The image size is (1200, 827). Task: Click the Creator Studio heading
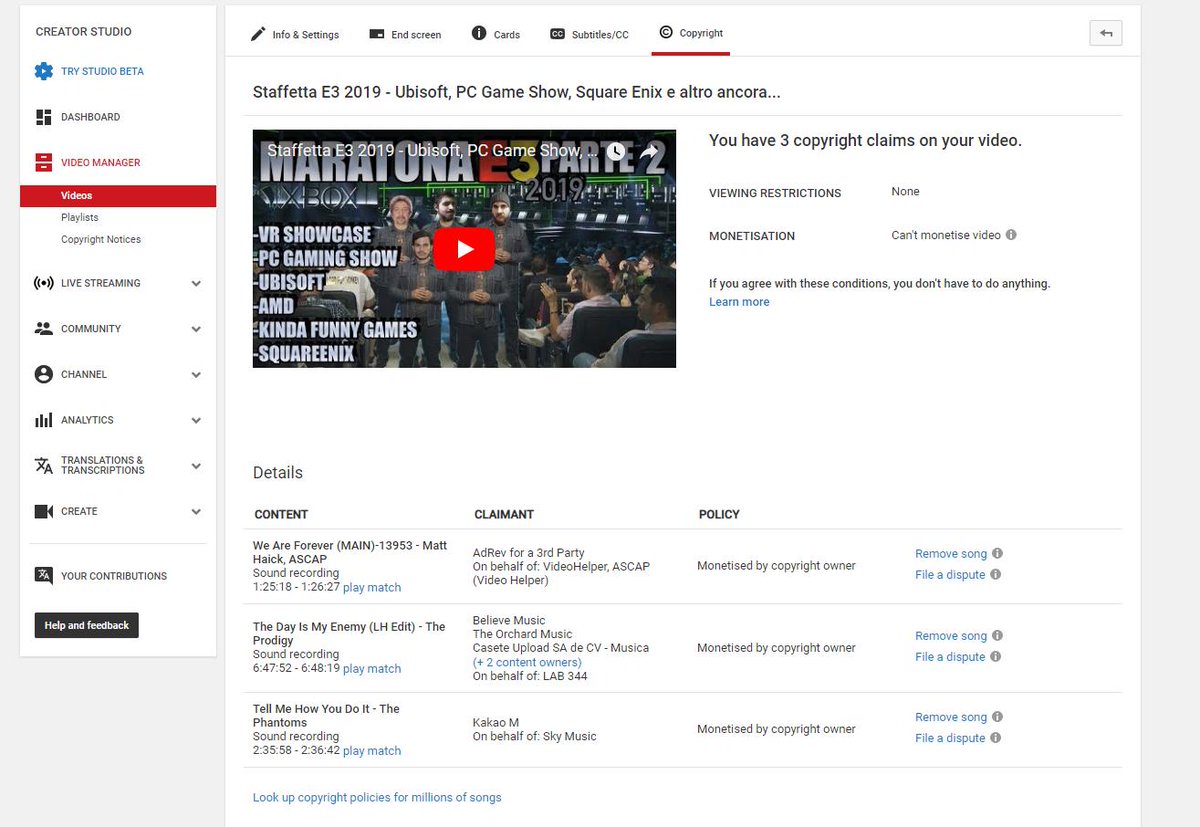click(x=84, y=31)
